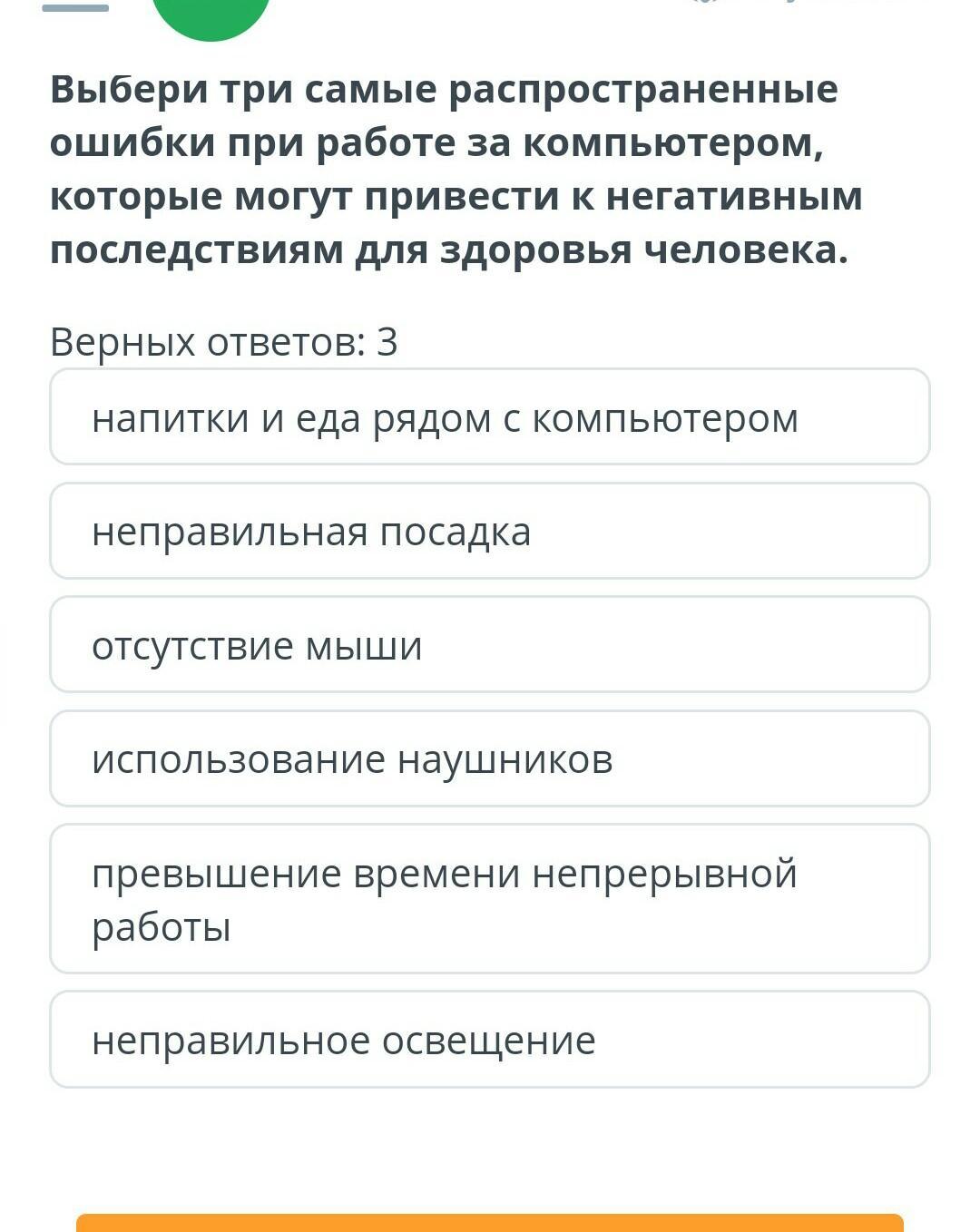
Task: Click the bold question text block
Action: [x=456, y=170]
